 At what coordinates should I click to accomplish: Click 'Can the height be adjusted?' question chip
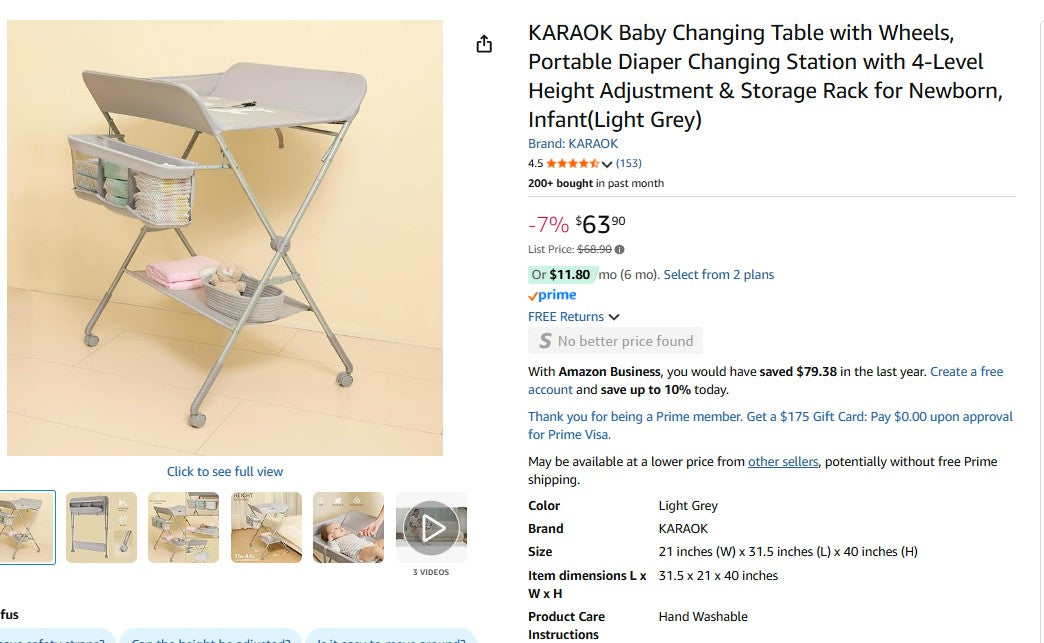[211, 637]
